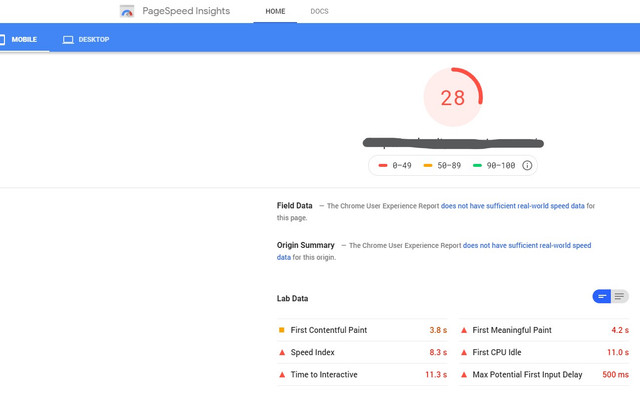
Task: Click the mobile device icon in the tab bar
Action: click(x=2, y=40)
